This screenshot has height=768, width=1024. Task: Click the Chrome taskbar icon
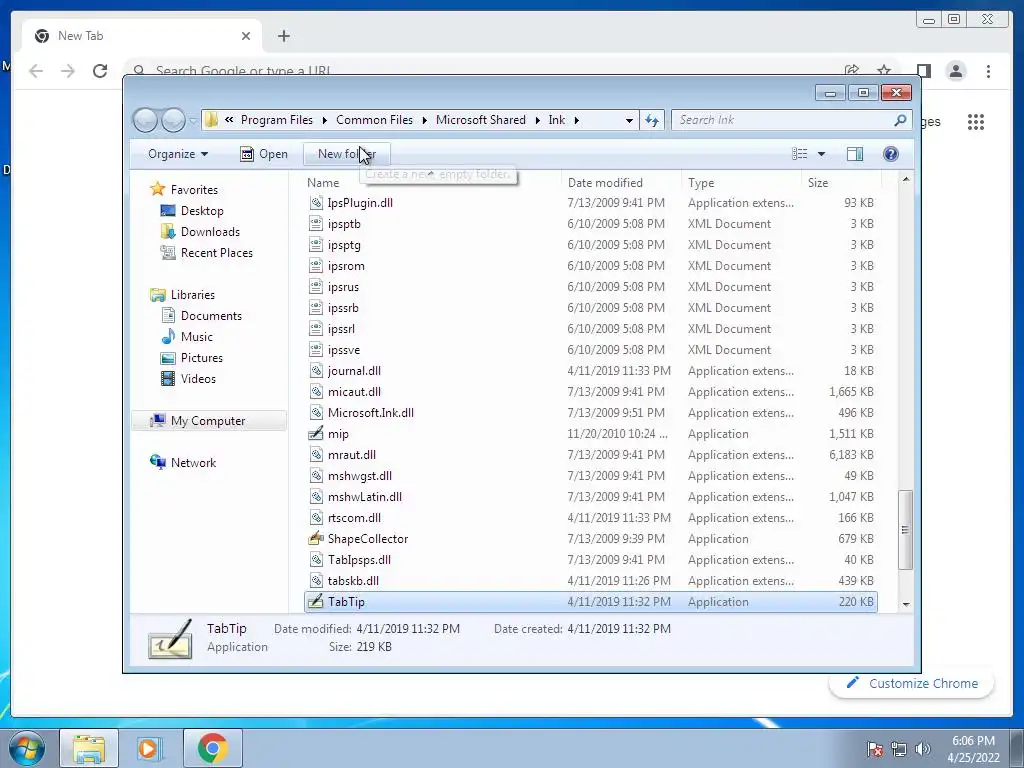pyautogui.click(x=212, y=748)
